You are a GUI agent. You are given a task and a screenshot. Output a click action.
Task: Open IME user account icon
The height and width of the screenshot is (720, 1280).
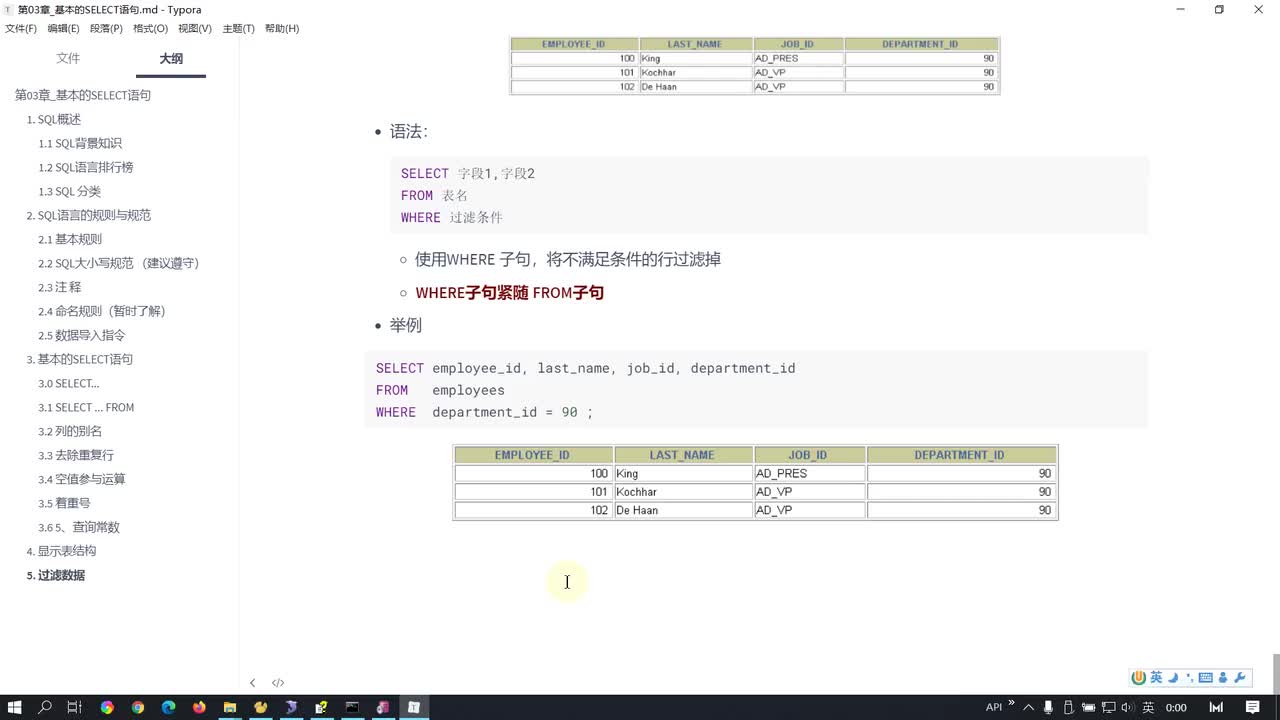1223,677
